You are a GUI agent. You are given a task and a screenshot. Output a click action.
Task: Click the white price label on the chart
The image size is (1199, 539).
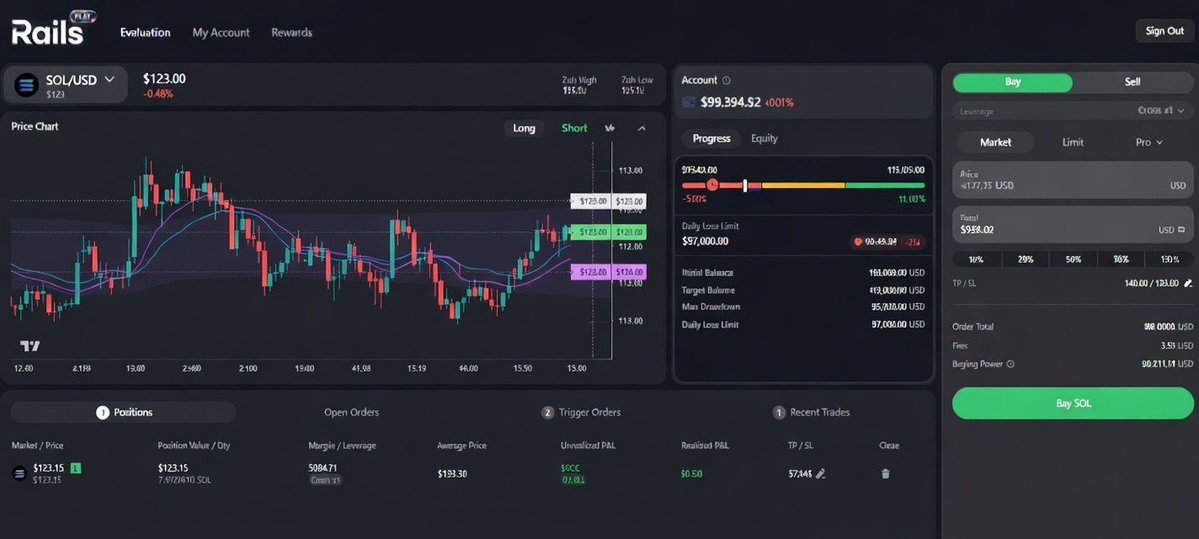[609, 201]
